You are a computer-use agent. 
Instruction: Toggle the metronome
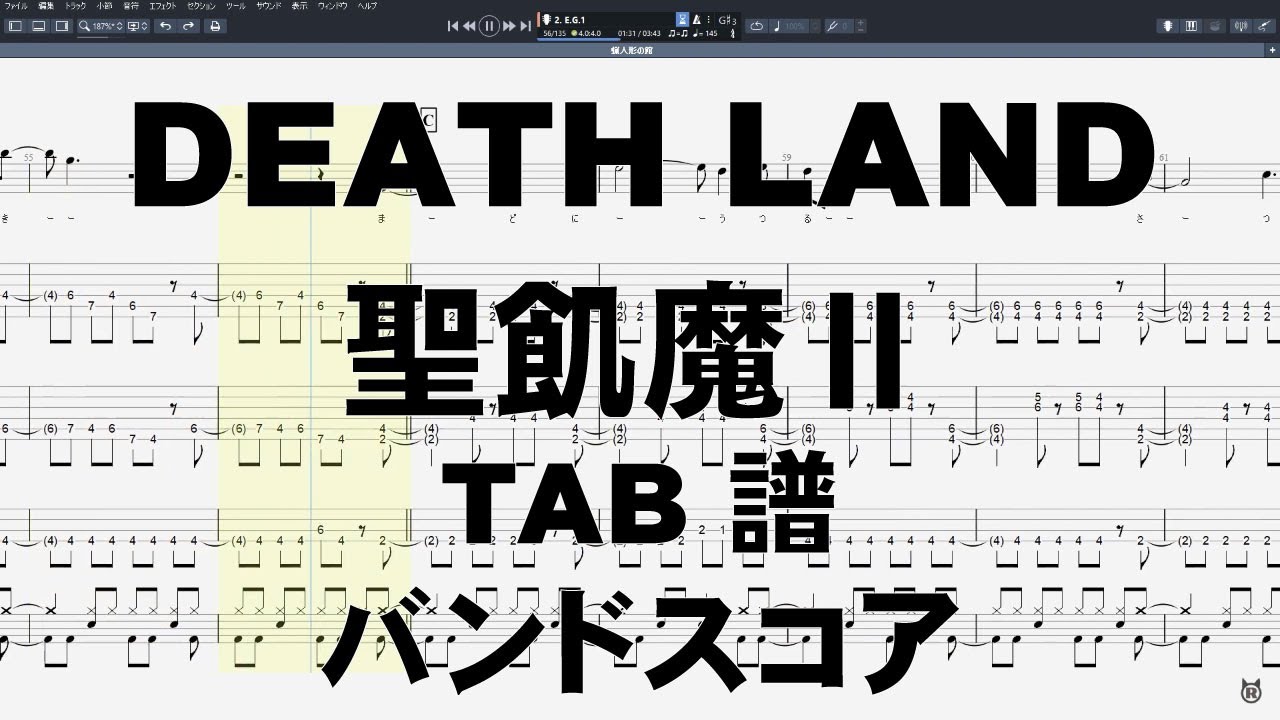tap(697, 19)
